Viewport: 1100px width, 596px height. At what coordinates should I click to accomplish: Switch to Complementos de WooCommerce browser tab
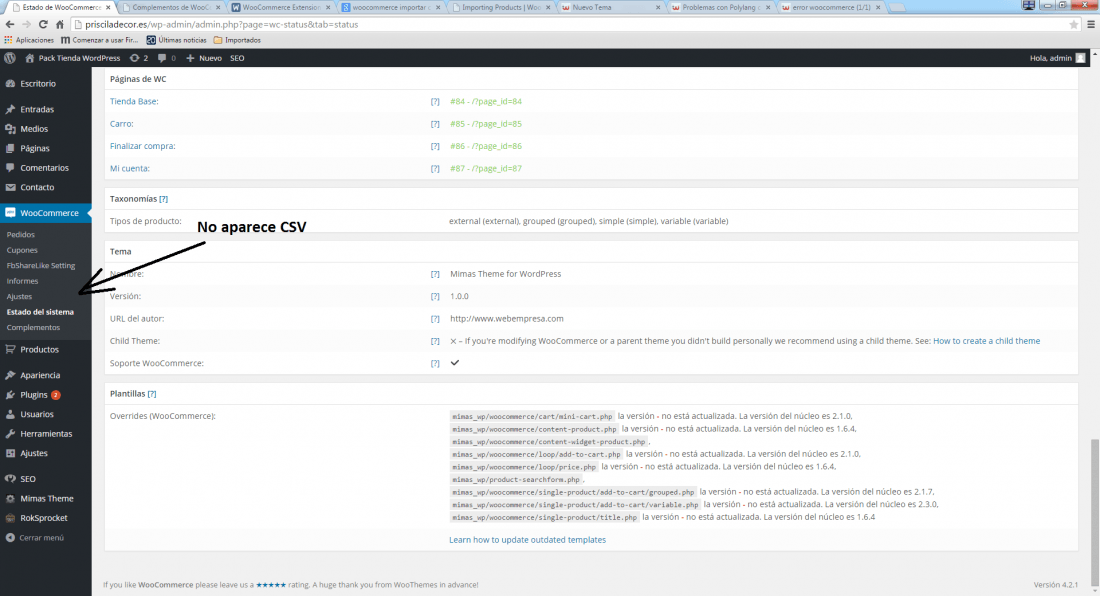coord(170,8)
